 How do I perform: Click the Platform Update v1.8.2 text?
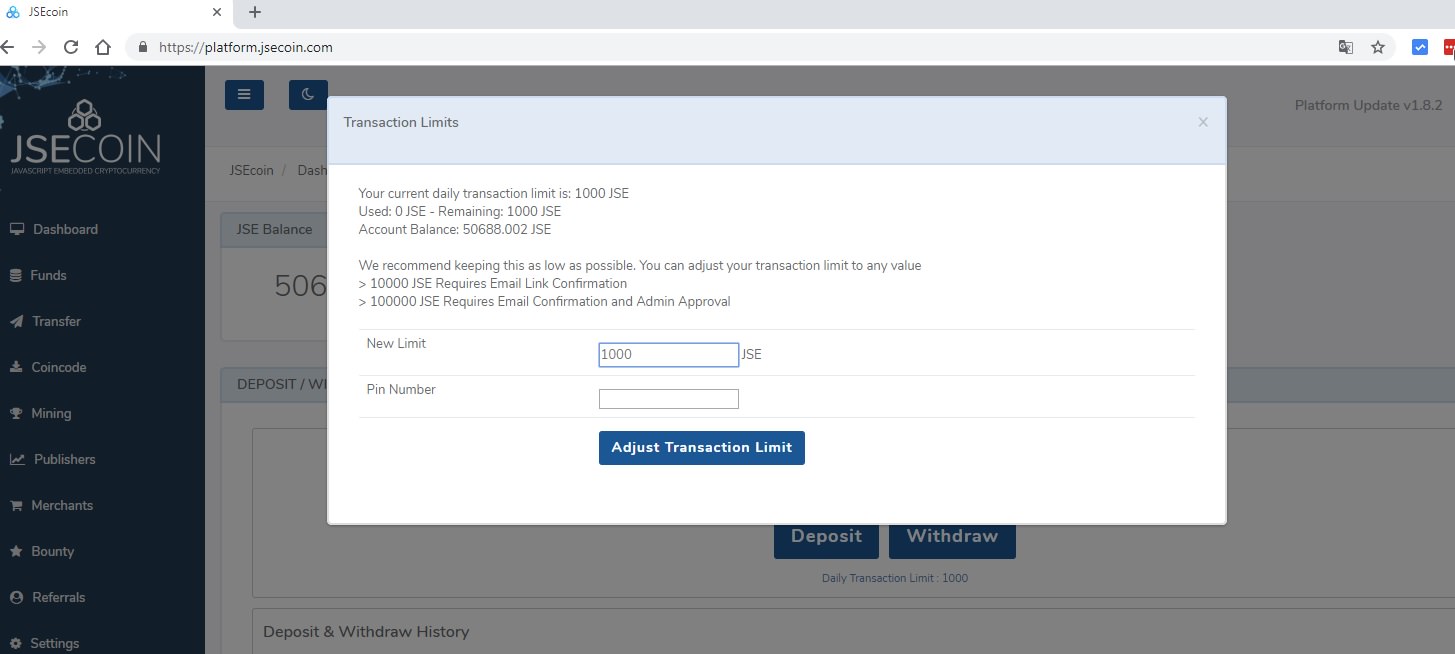(x=1369, y=105)
